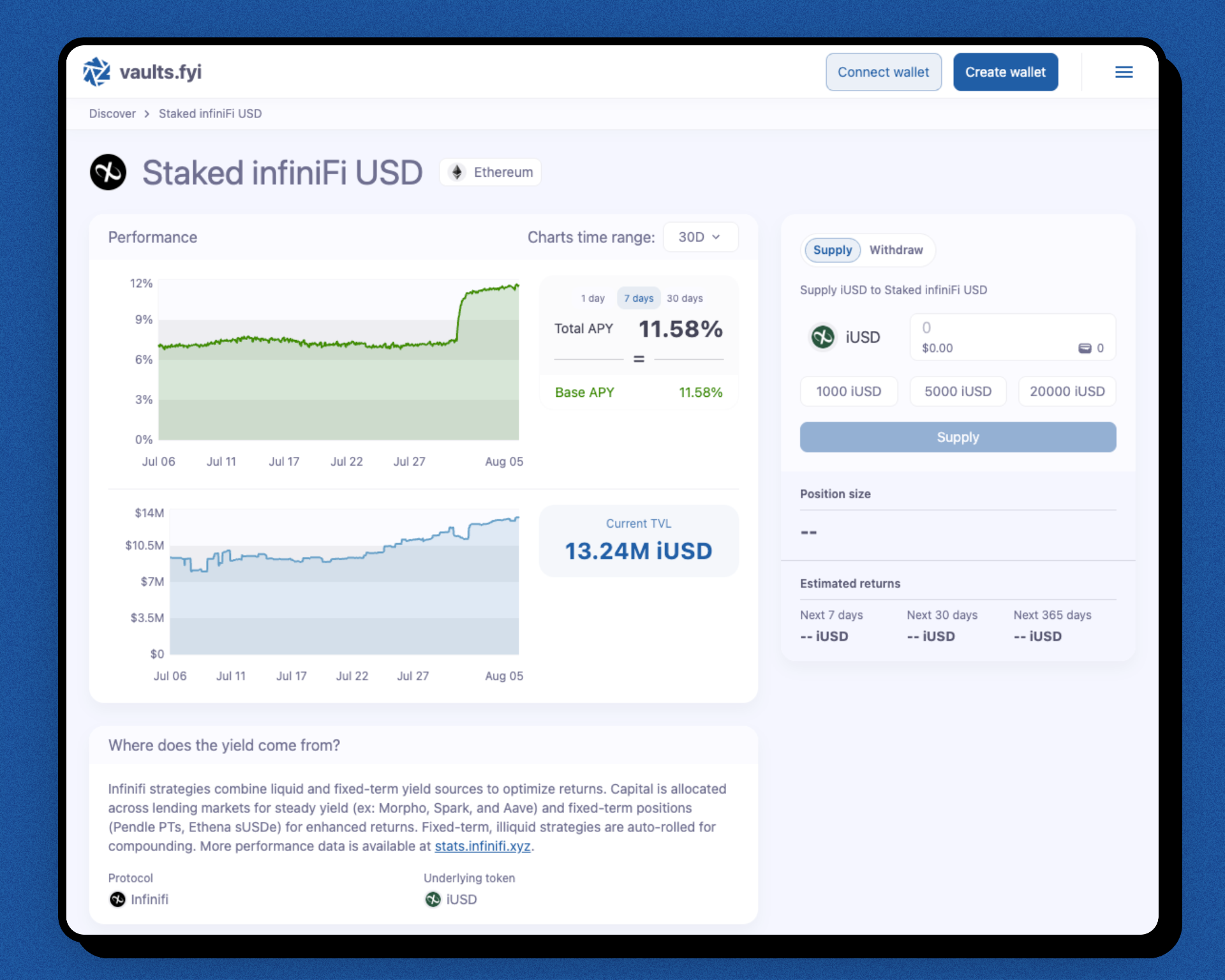The height and width of the screenshot is (980, 1225).
Task: Click the Next 30 days label
Action: click(x=942, y=615)
